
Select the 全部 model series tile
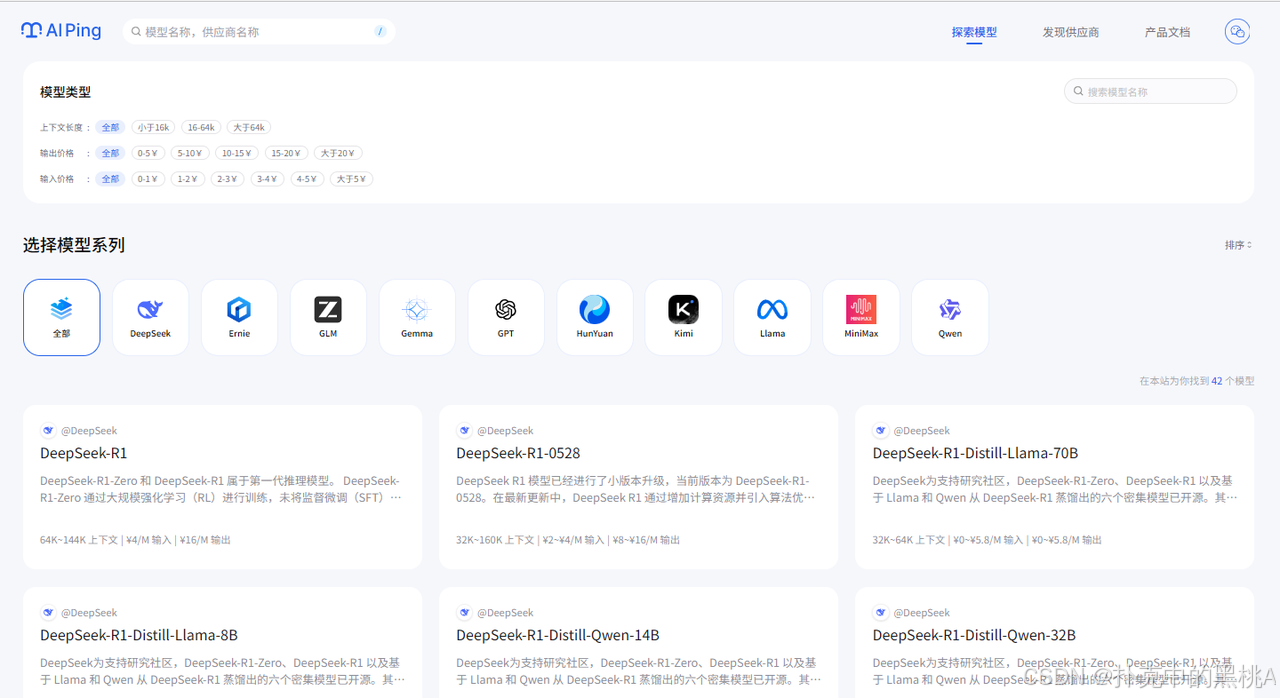61,317
